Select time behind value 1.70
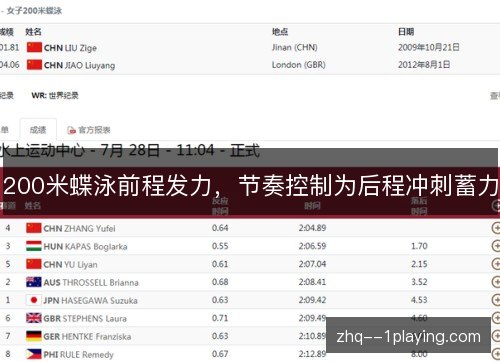This screenshot has width=500, height=362. [419, 246]
